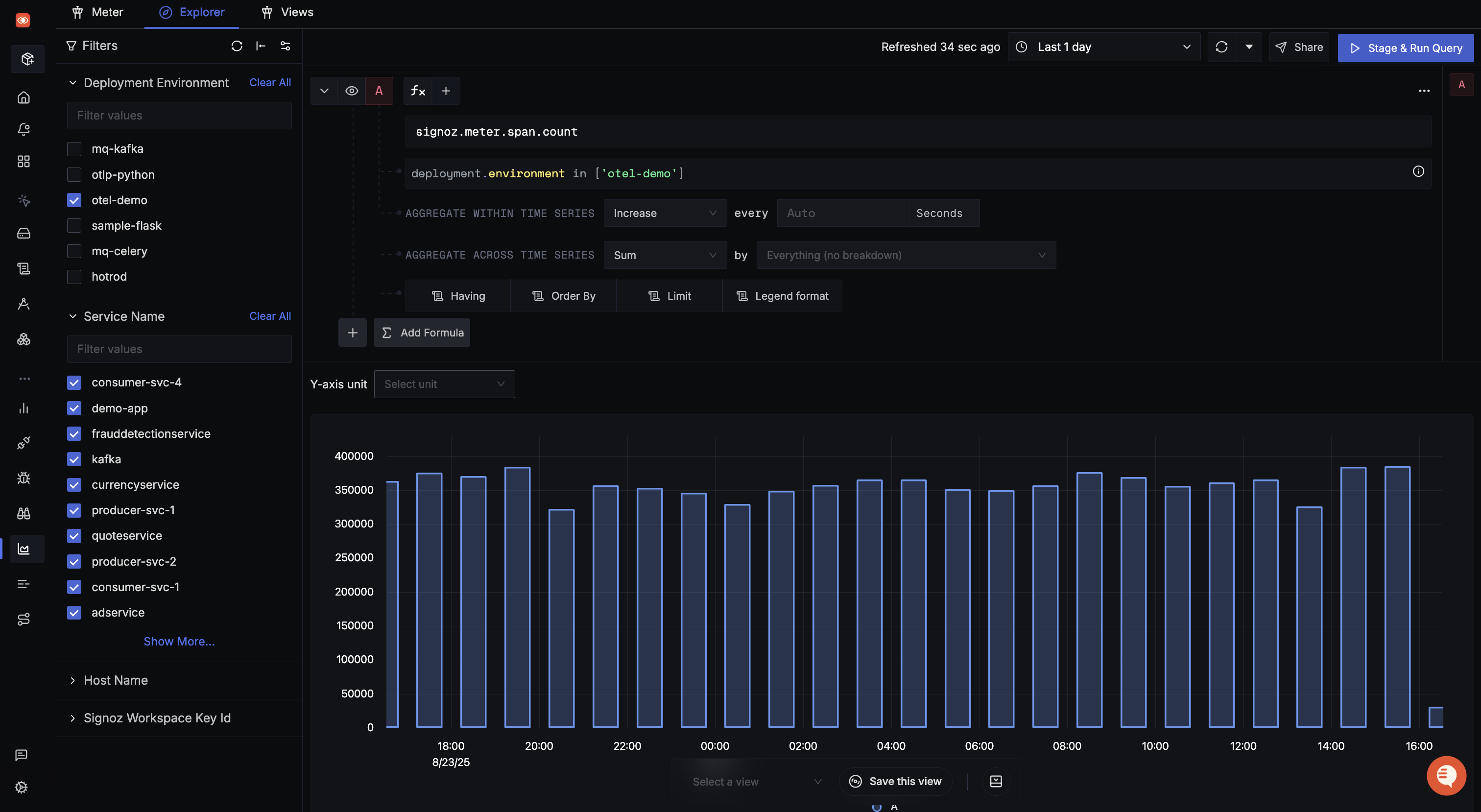The width and height of the screenshot is (1481, 812).
Task: Collapse Service Name section
Action: pyautogui.click(x=73, y=316)
